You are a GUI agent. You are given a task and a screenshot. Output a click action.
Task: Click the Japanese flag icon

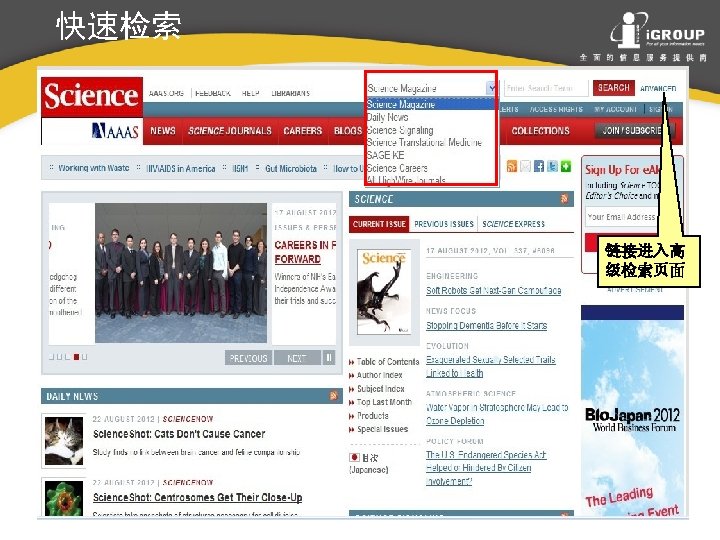click(354, 457)
